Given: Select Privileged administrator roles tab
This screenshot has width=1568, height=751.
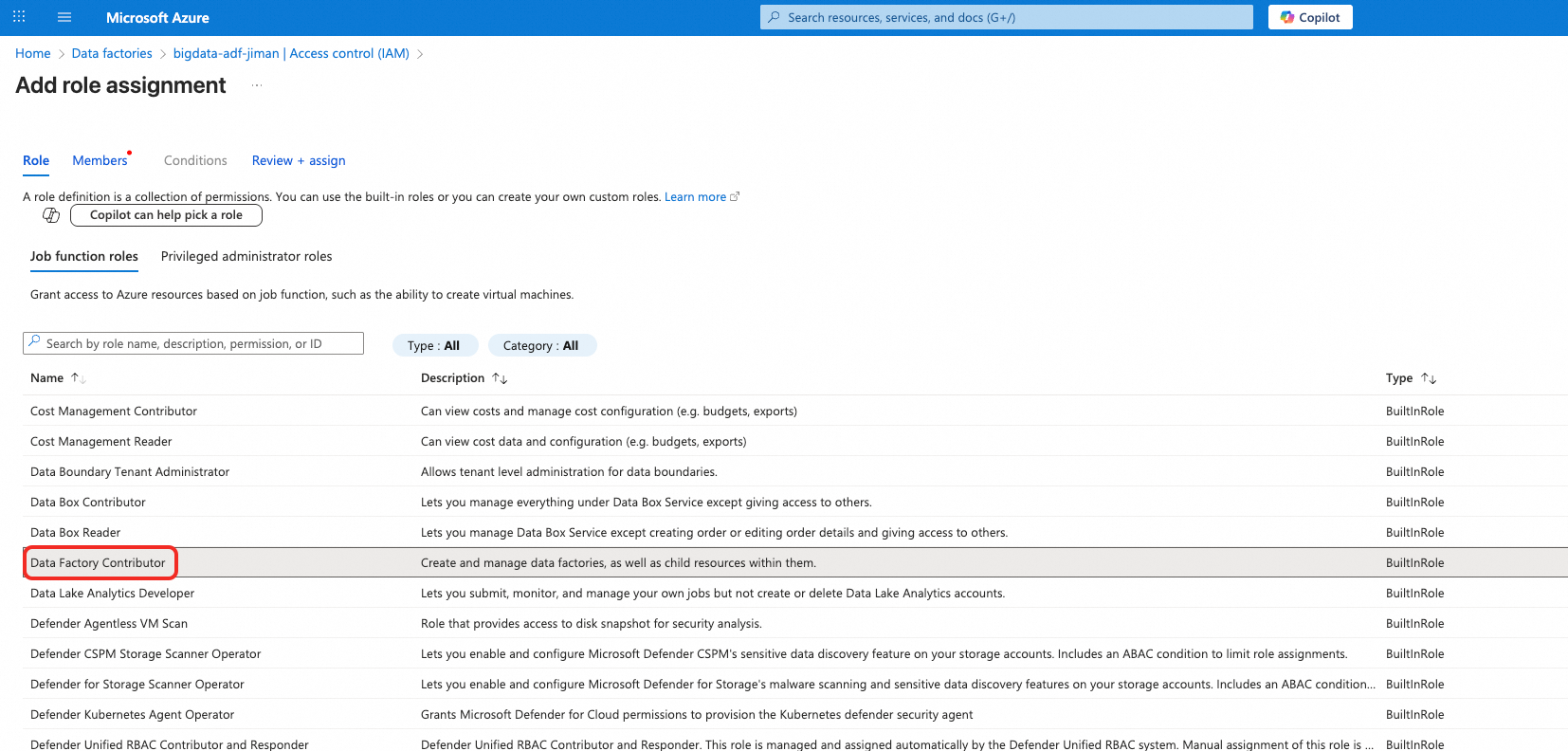Looking at the screenshot, I should [x=246, y=256].
